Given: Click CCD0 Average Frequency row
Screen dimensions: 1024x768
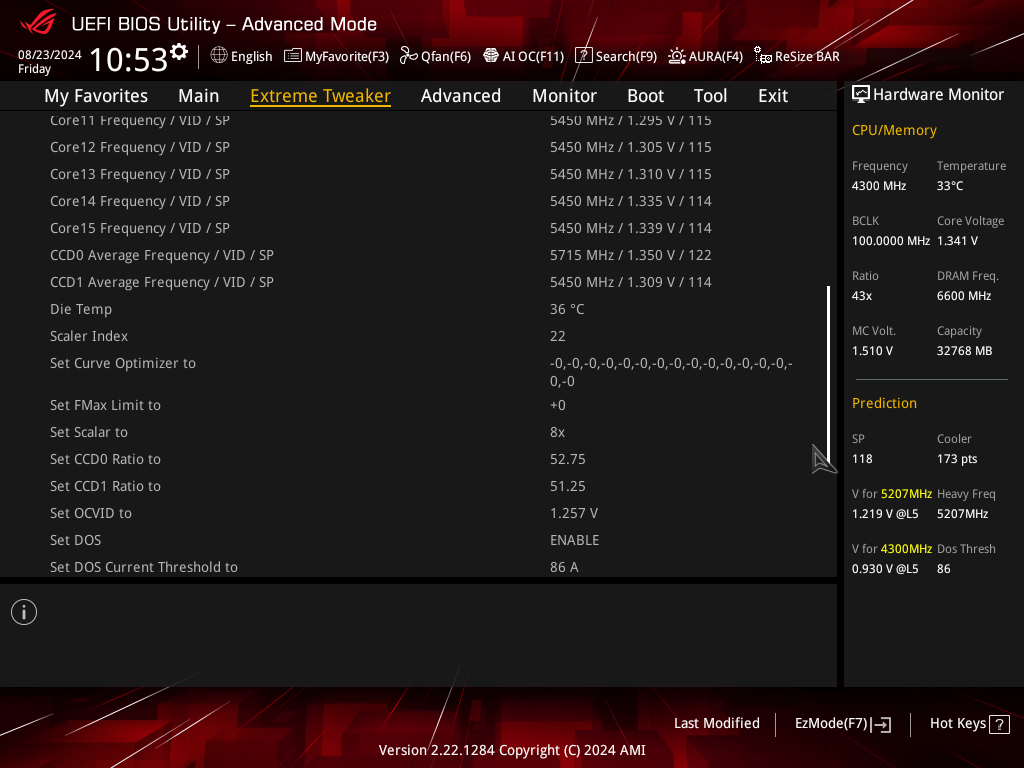Looking at the screenshot, I should pos(418,255).
